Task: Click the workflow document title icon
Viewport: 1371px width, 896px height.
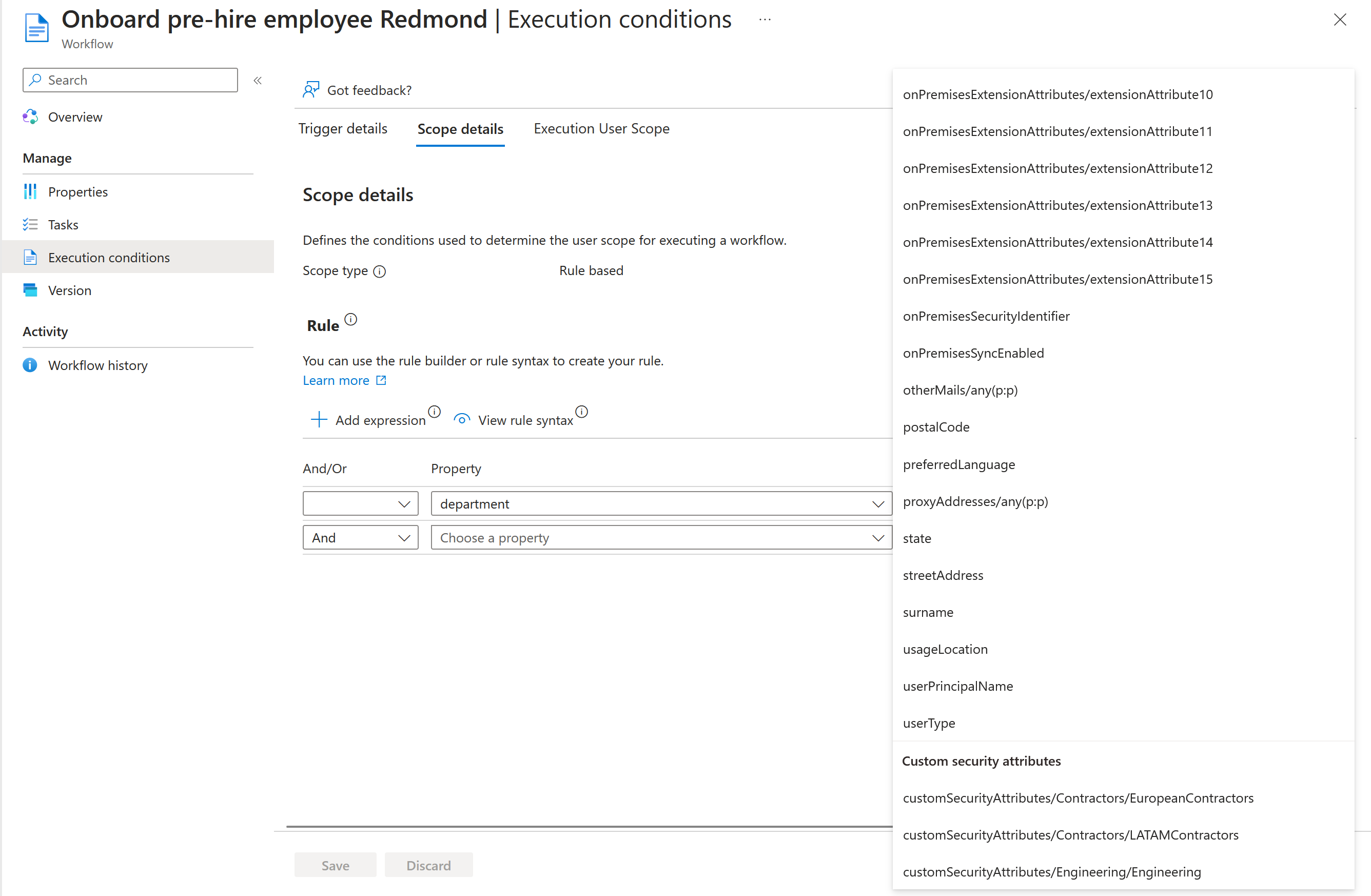Action: [37, 24]
